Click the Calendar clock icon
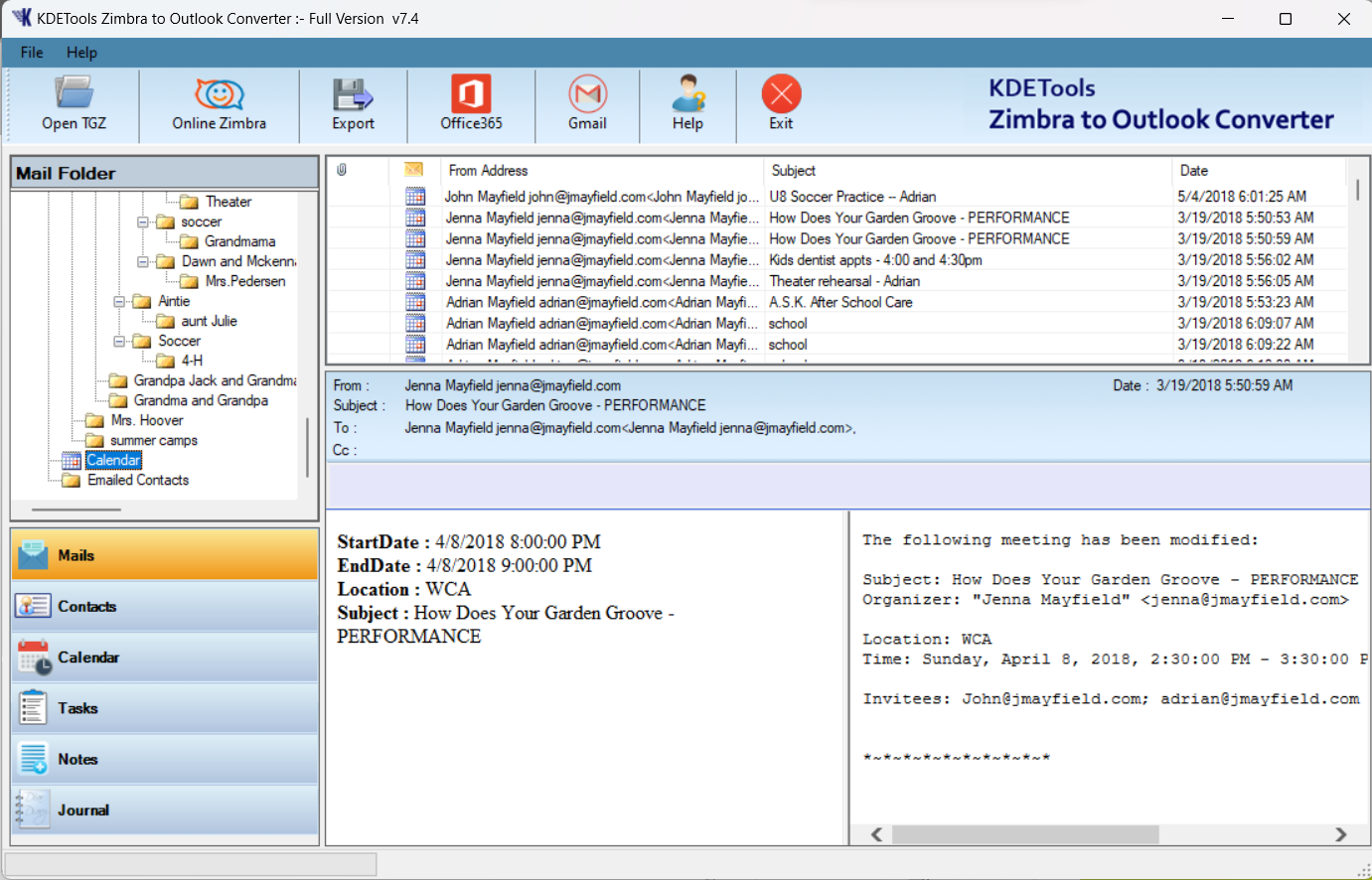The height and width of the screenshot is (880, 1372). click(34, 658)
